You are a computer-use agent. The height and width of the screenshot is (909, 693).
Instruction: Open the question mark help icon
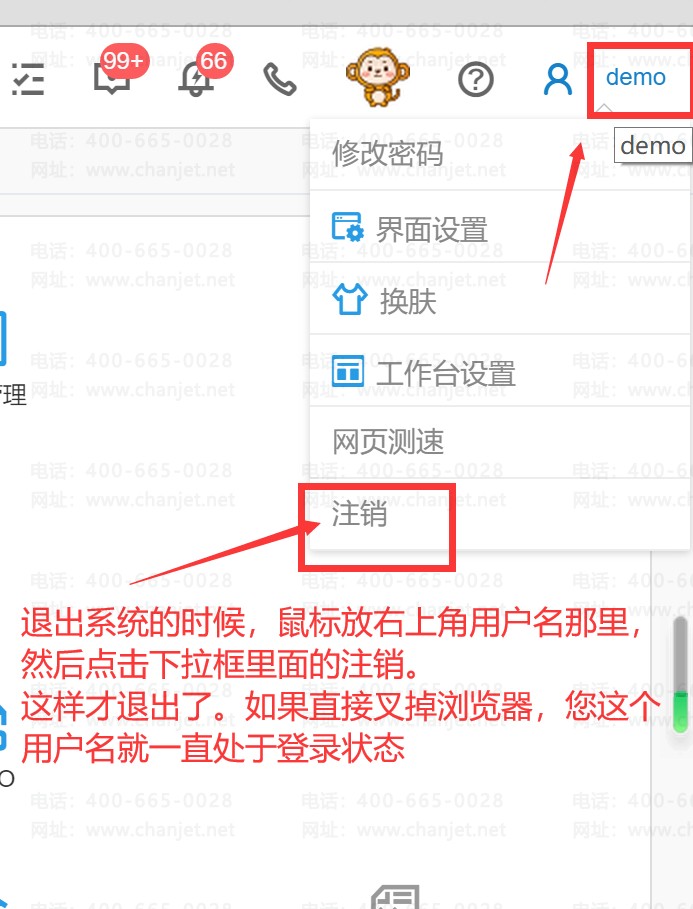[476, 79]
